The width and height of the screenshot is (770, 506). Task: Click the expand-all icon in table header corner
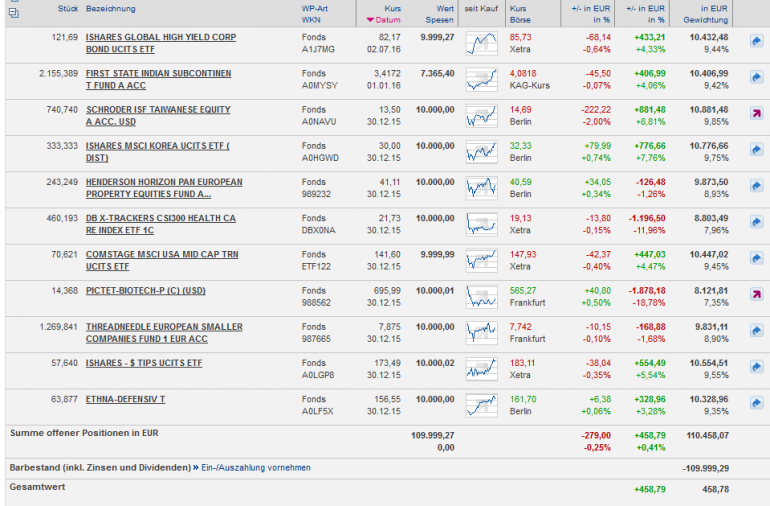(14, 13)
